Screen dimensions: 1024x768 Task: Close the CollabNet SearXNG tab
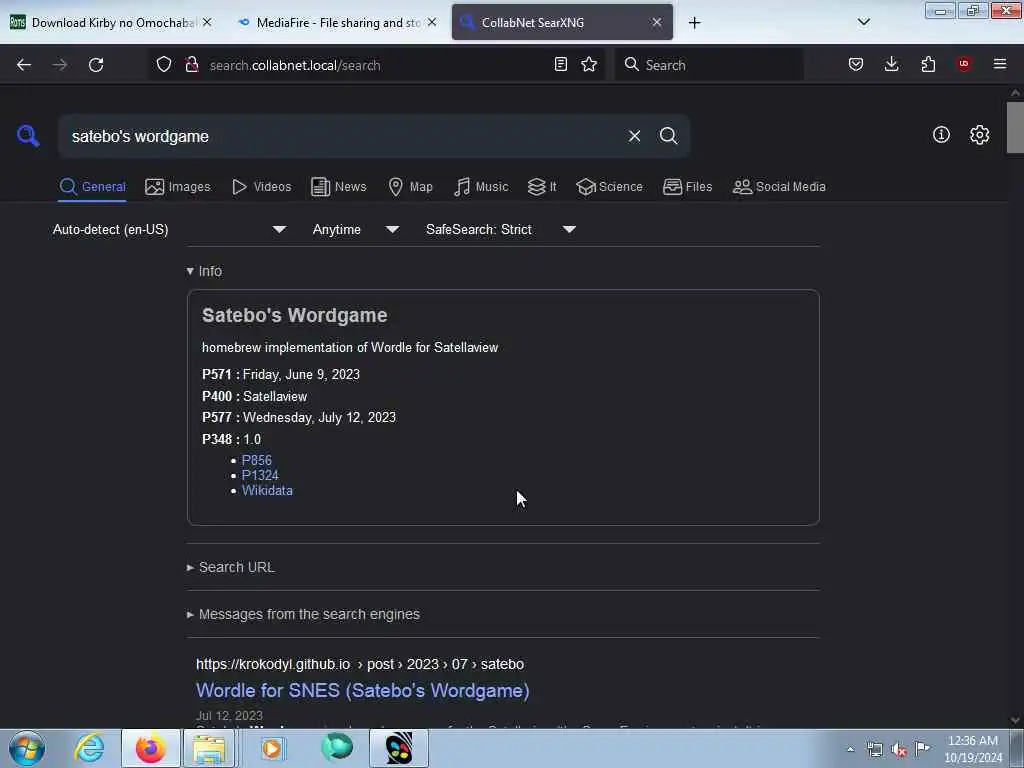tap(656, 22)
